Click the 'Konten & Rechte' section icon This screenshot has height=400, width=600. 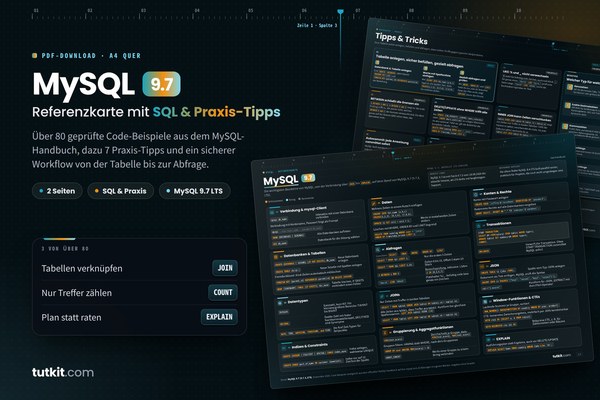[x=476, y=194]
